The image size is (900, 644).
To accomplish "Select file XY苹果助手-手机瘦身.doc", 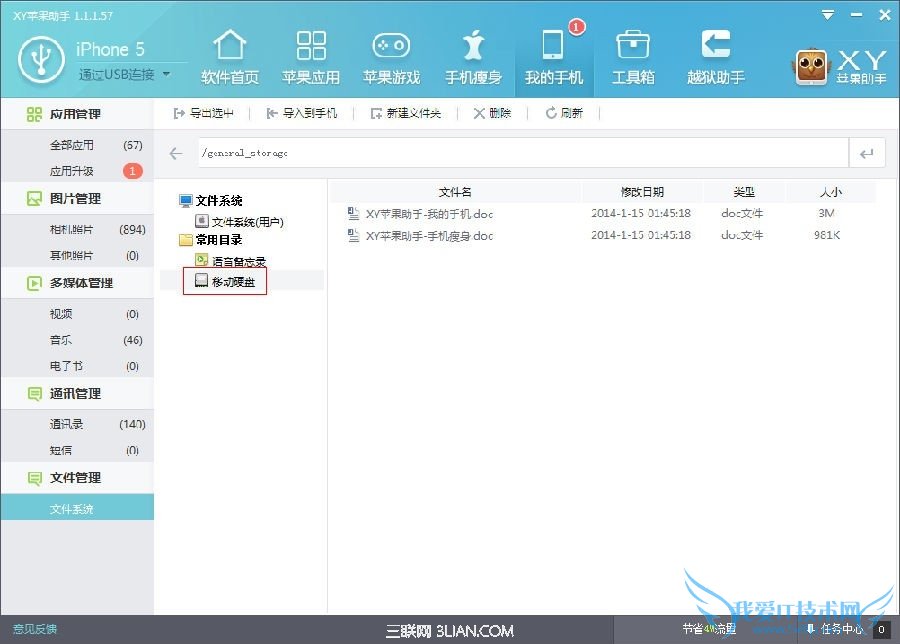I will (429, 235).
